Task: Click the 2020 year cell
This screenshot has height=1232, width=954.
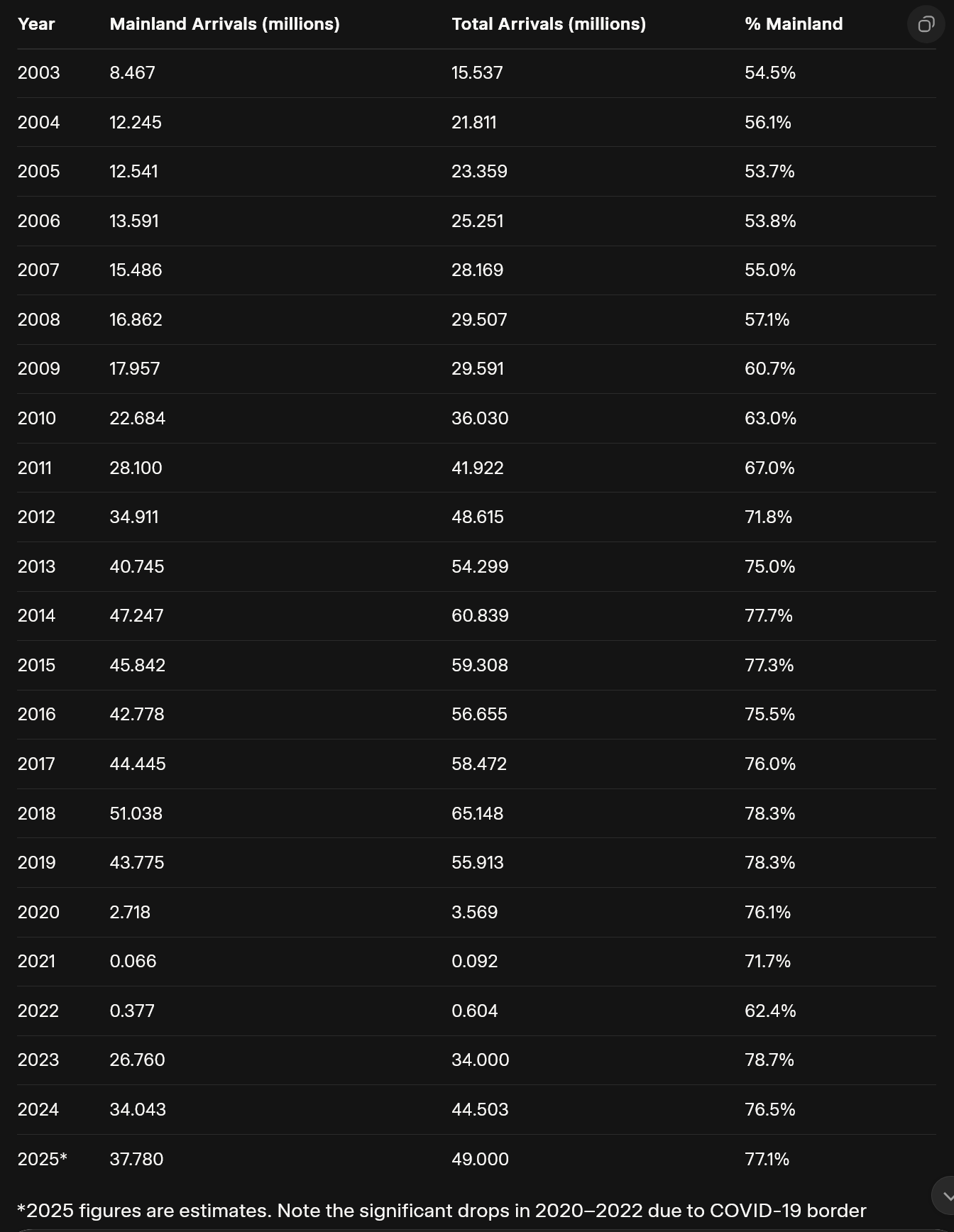Action: point(38,912)
